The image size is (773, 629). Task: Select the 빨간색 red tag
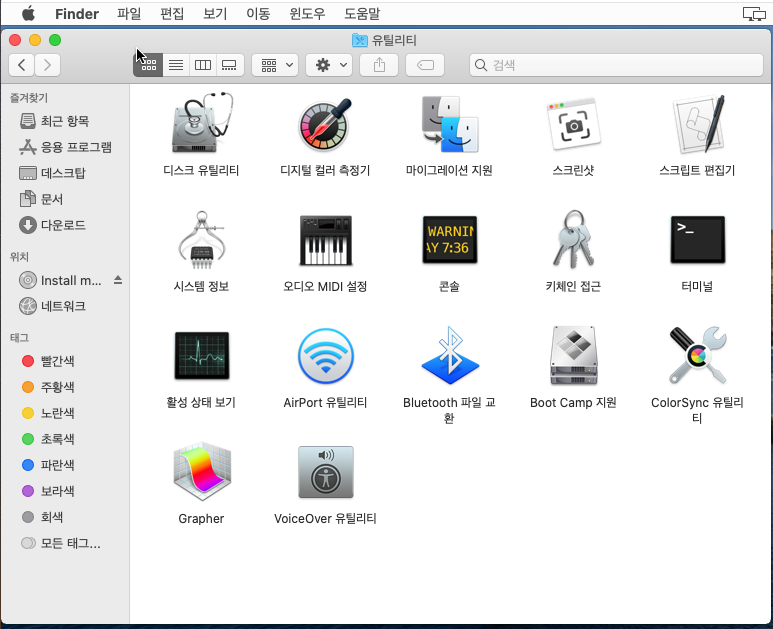[57, 361]
